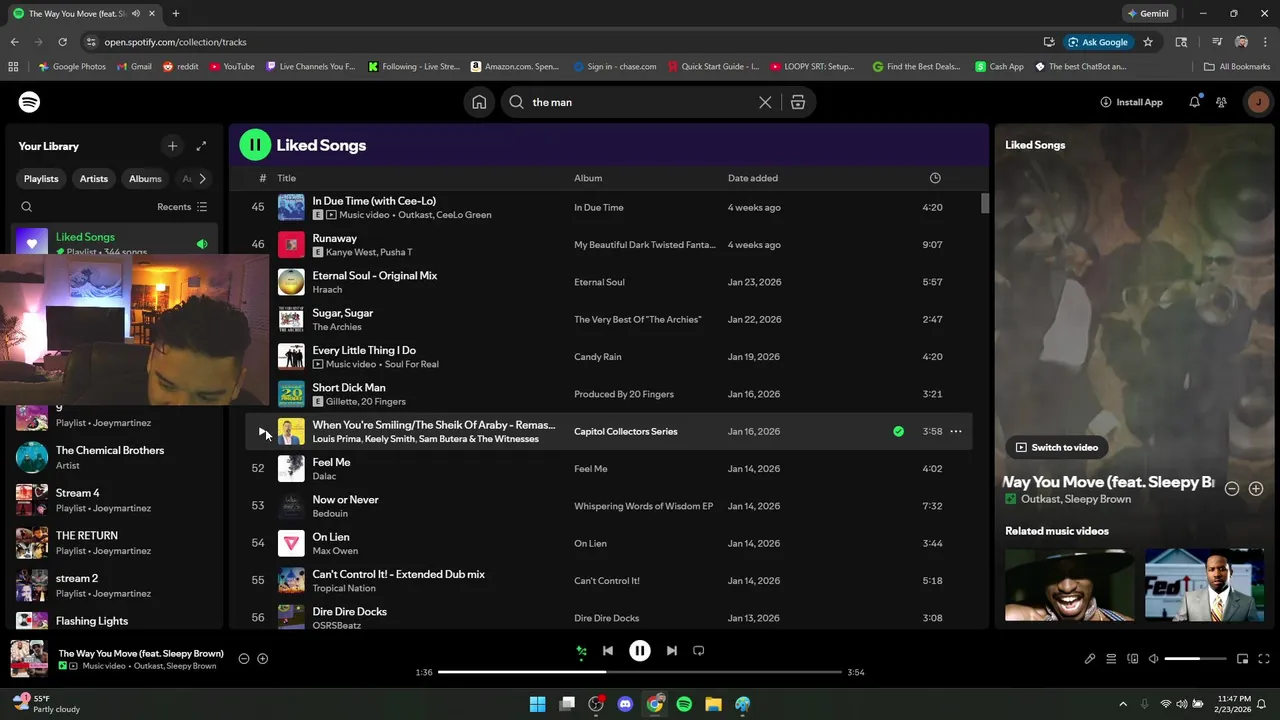Remove song via minus icon in right panel
The image size is (1280, 720).
(x=1232, y=489)
